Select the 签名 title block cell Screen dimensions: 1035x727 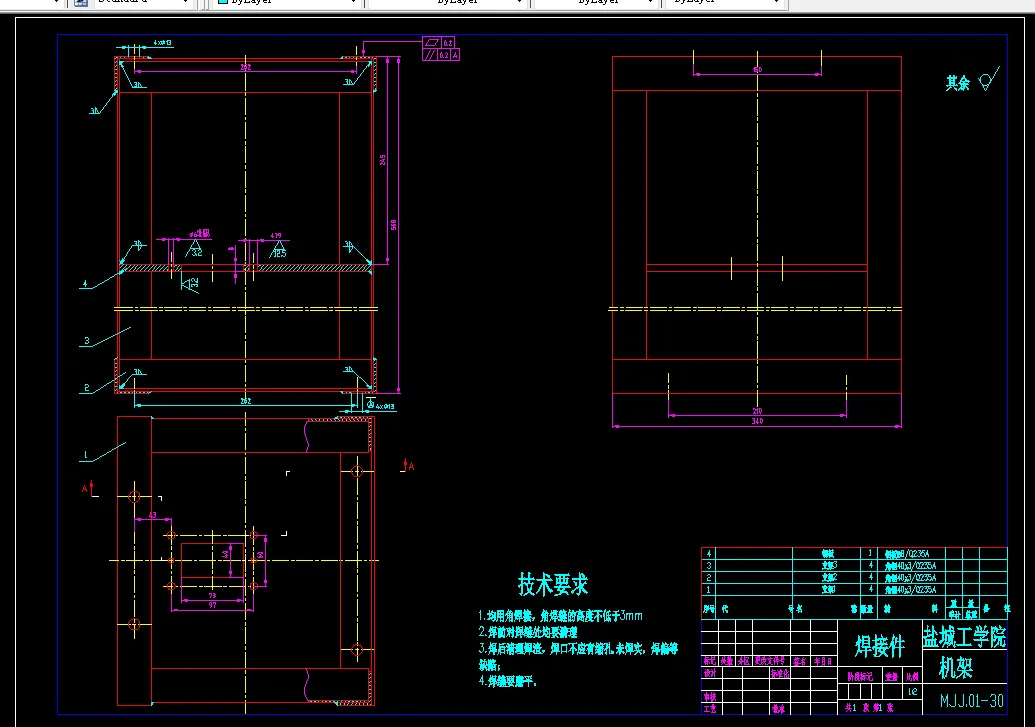click(x=799, y=661)
